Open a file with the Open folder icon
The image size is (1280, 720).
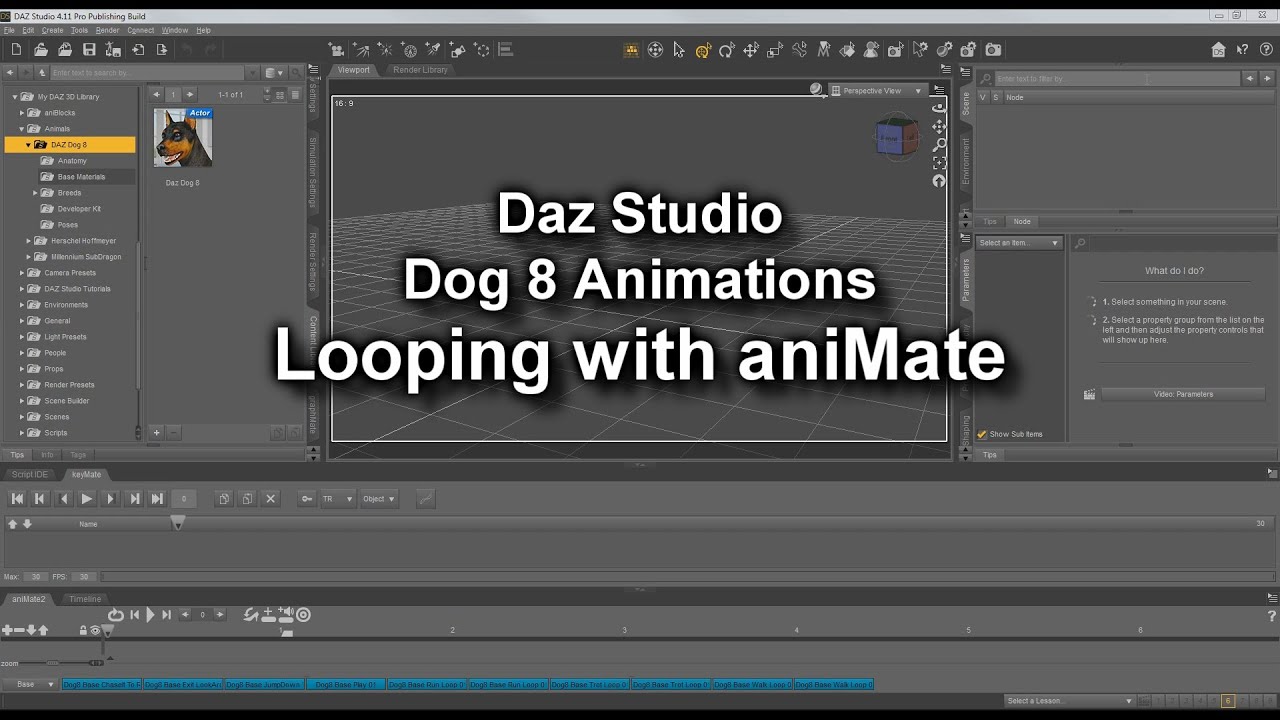tap(41, 50)
